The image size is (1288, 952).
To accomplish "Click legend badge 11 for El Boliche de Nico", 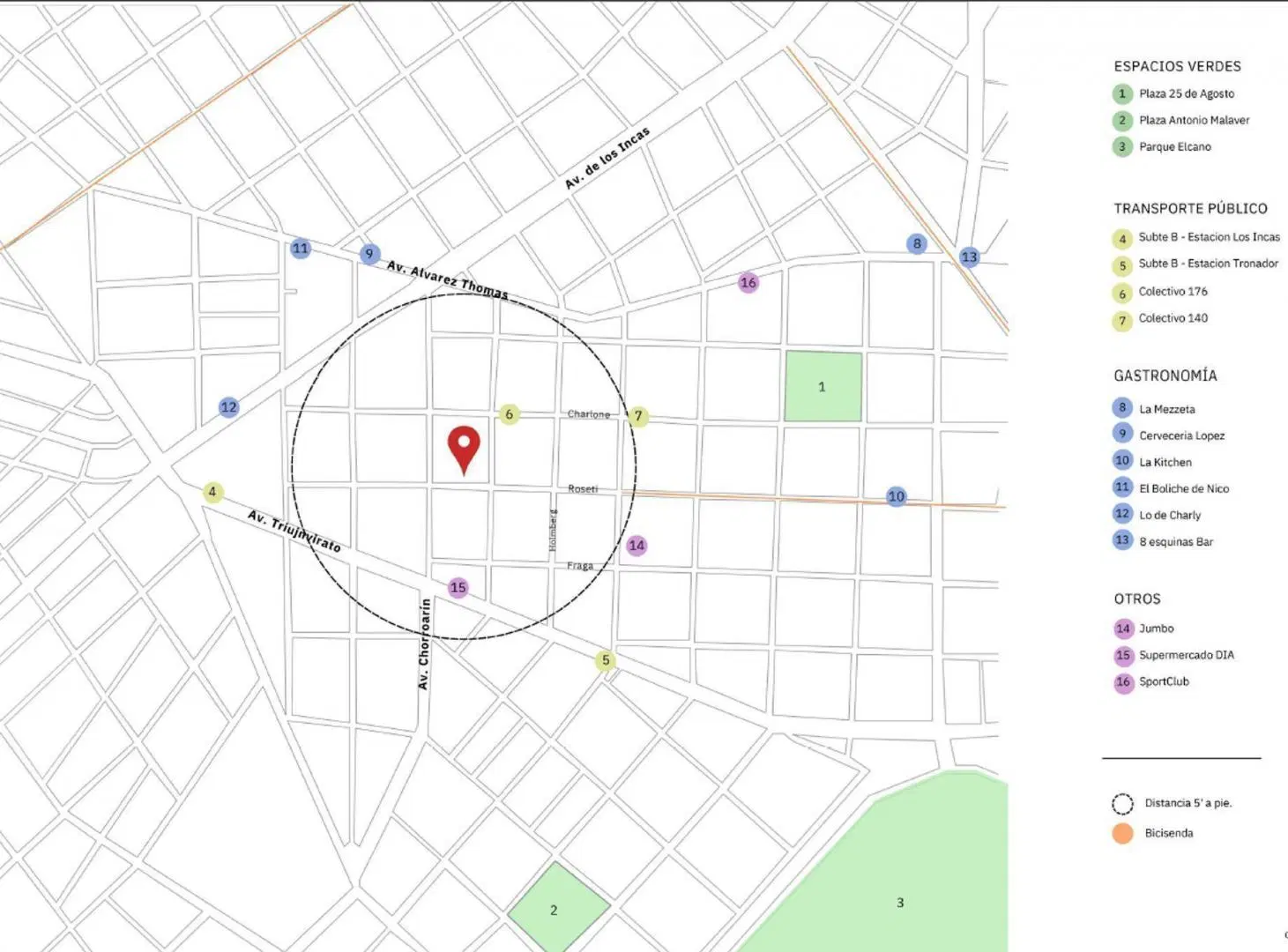I will click(x=1122, y=487).
